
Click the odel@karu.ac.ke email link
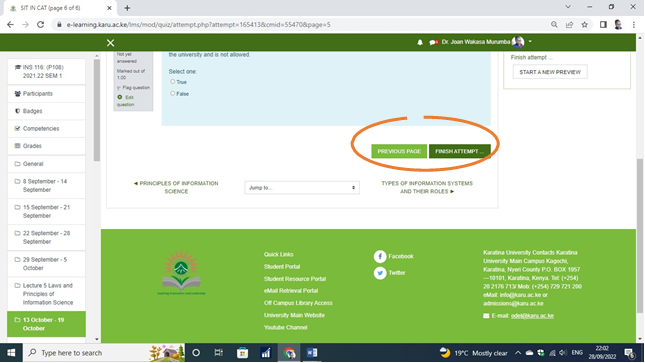point(532,316)
